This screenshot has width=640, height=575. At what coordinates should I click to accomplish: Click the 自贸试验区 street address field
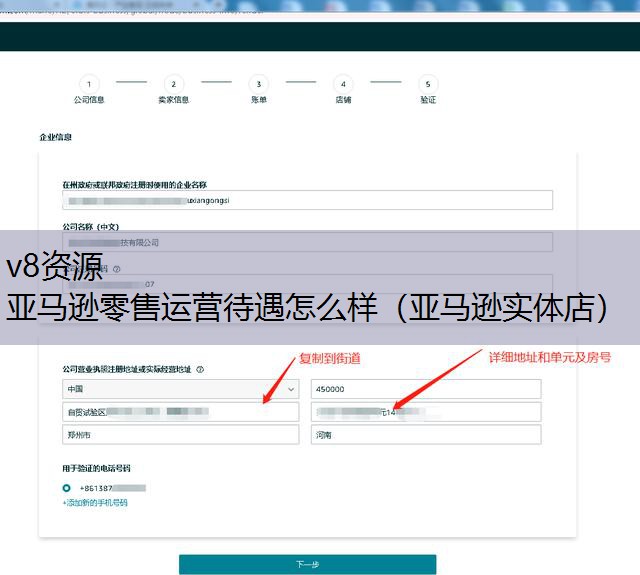[x=180, y=412]
